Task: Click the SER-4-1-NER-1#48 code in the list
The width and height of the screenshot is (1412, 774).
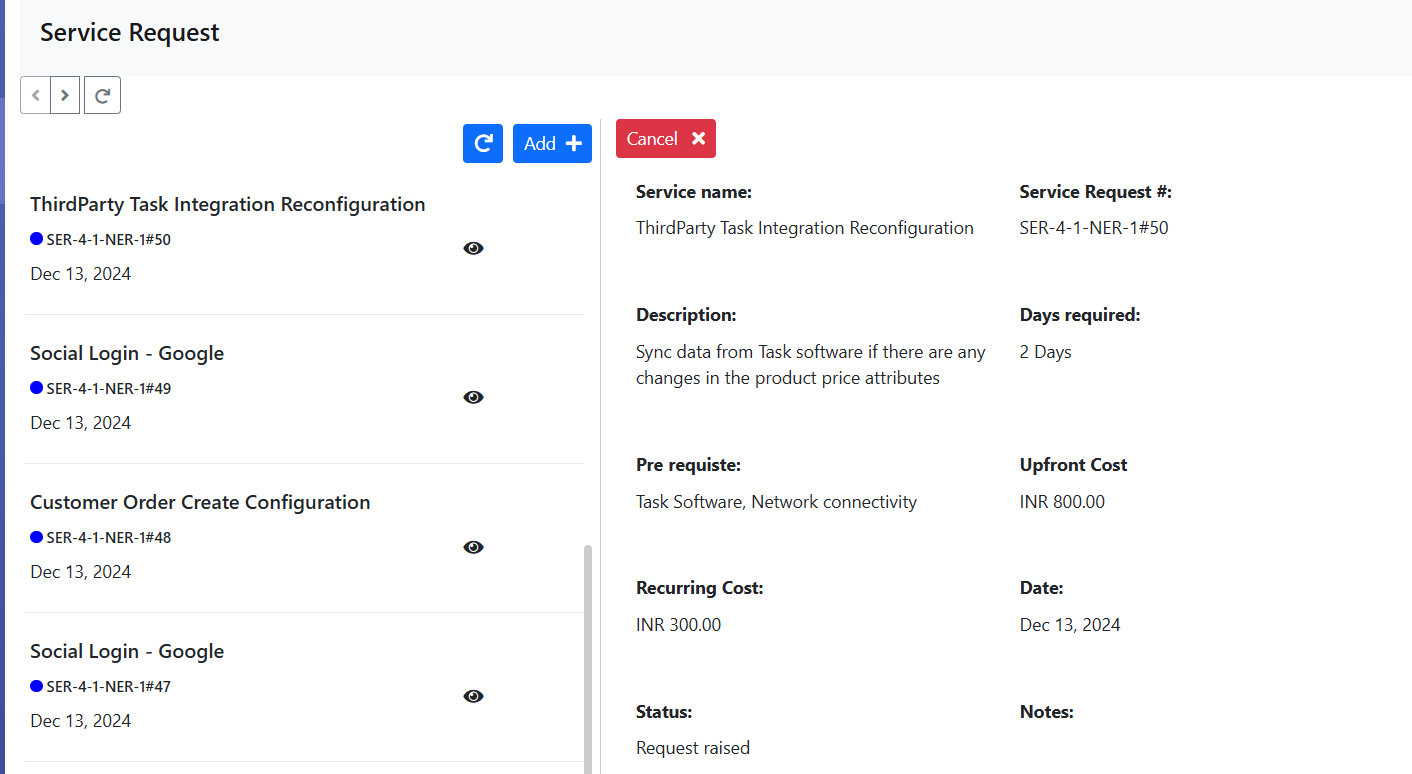Action: (109, 537)
